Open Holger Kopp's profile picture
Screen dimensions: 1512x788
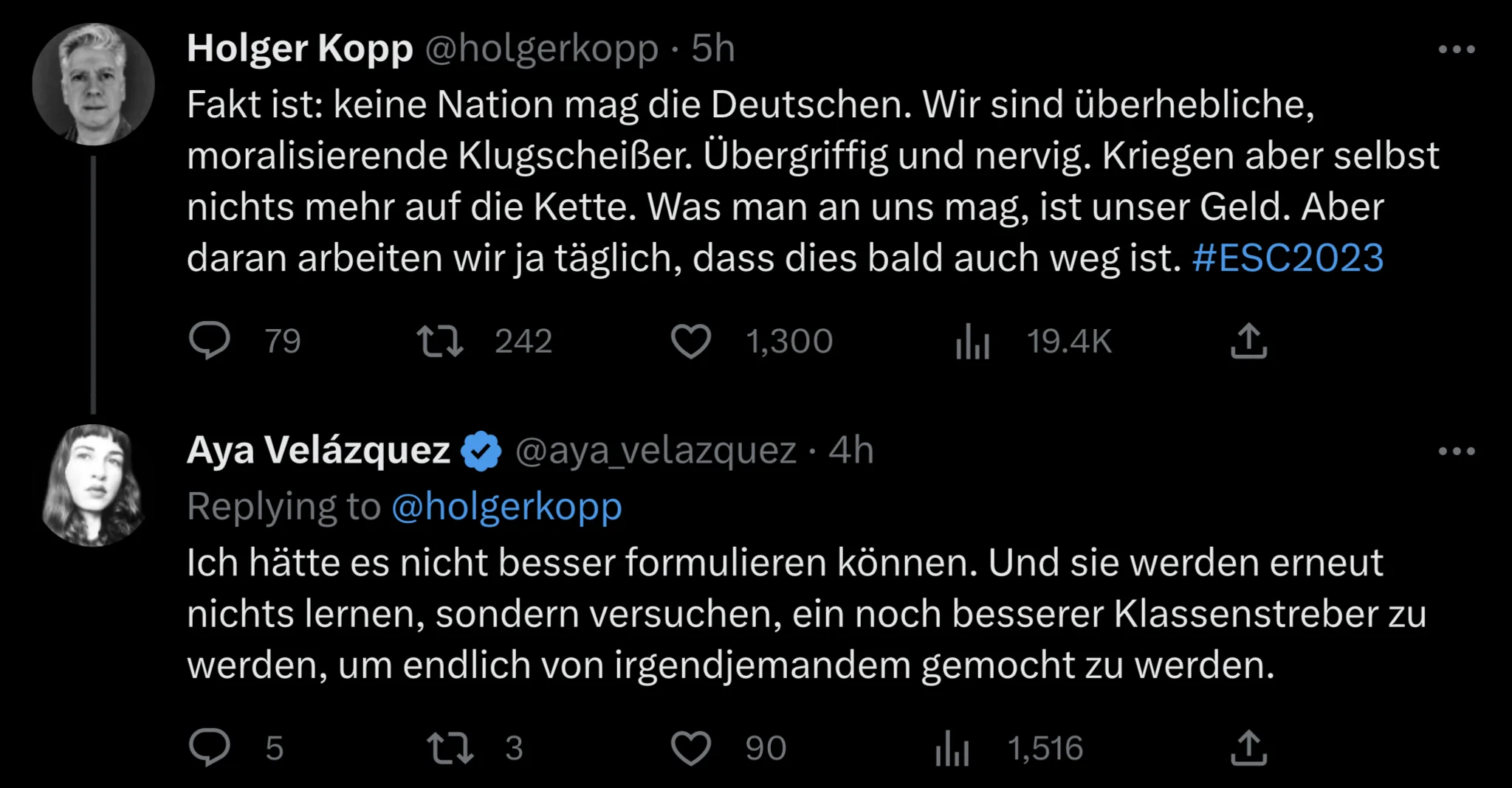tap(93, 83)
